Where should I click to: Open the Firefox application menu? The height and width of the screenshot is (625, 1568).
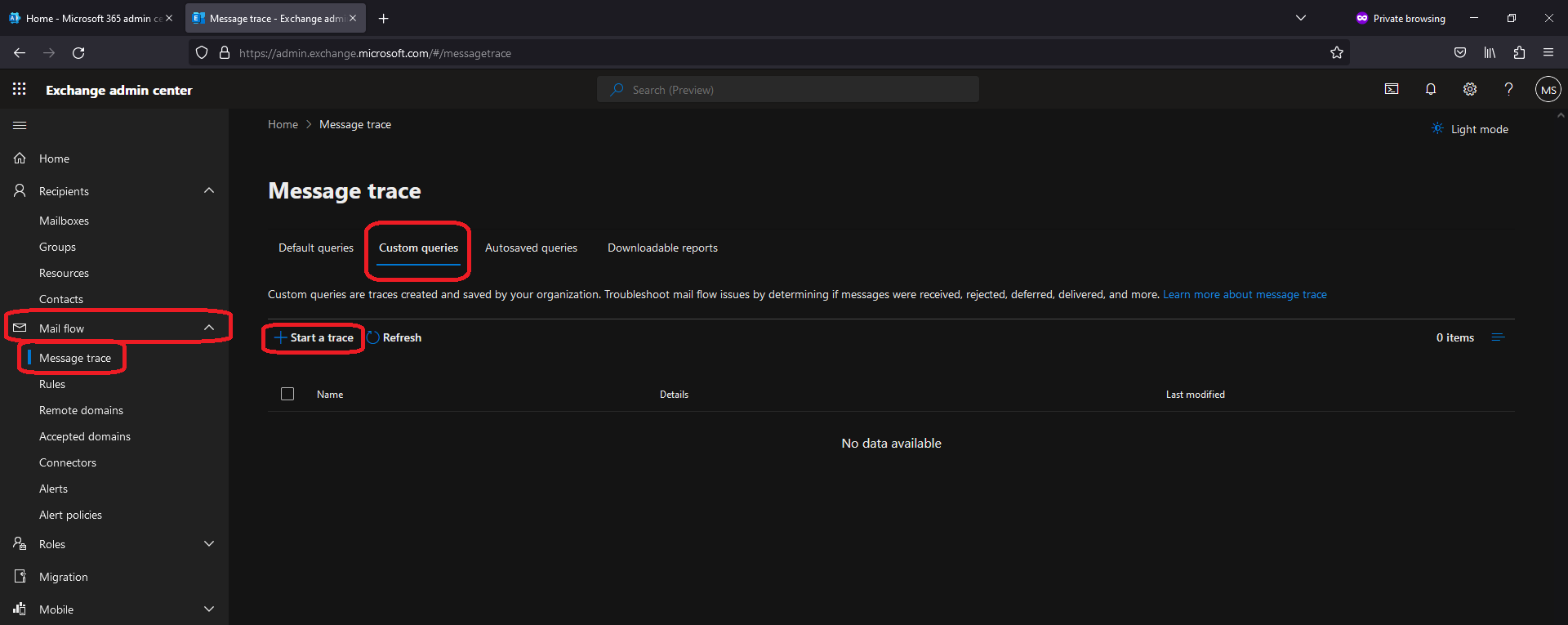point(1548,53)
